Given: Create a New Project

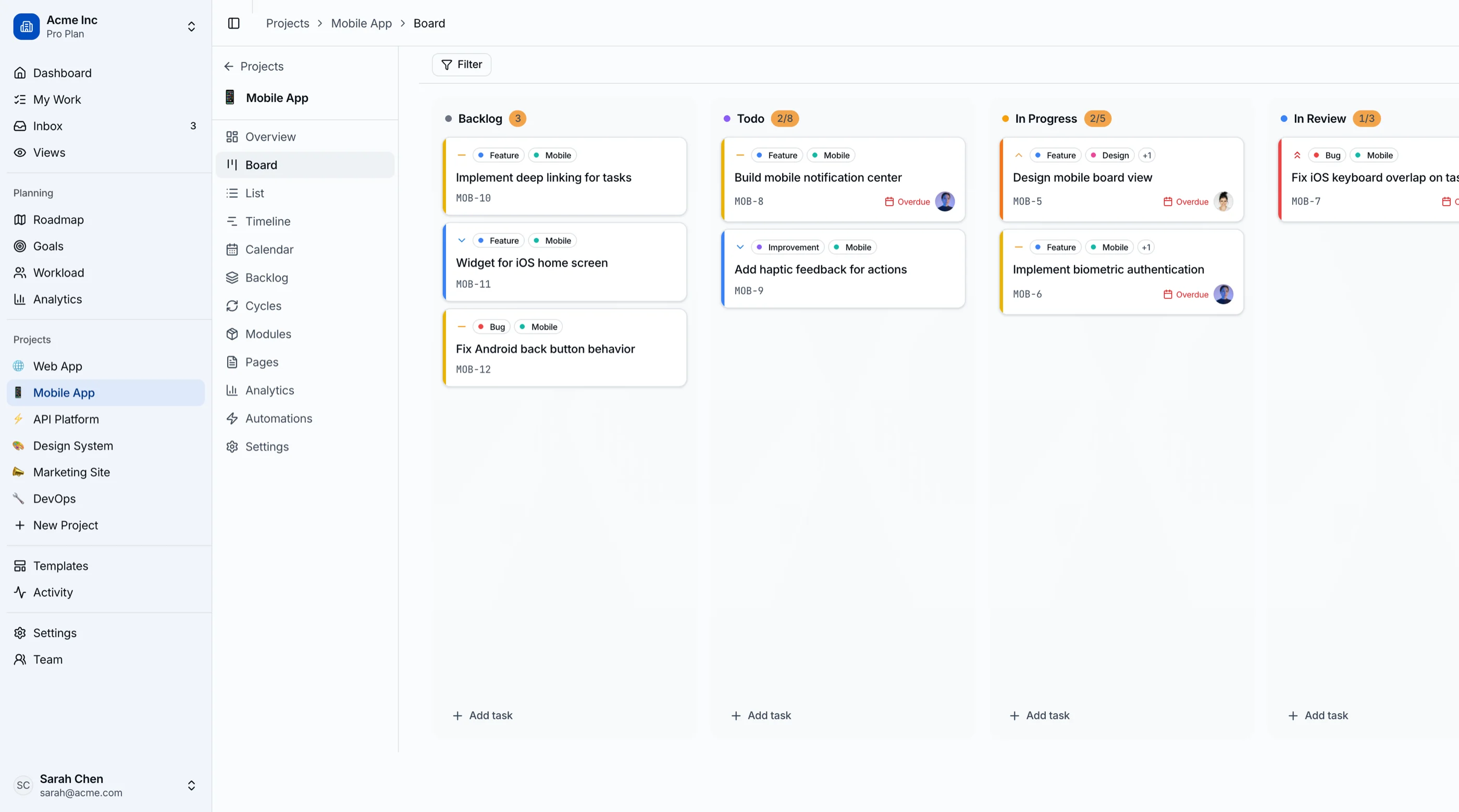Looking at the screenshot, I should pos(106,526).
